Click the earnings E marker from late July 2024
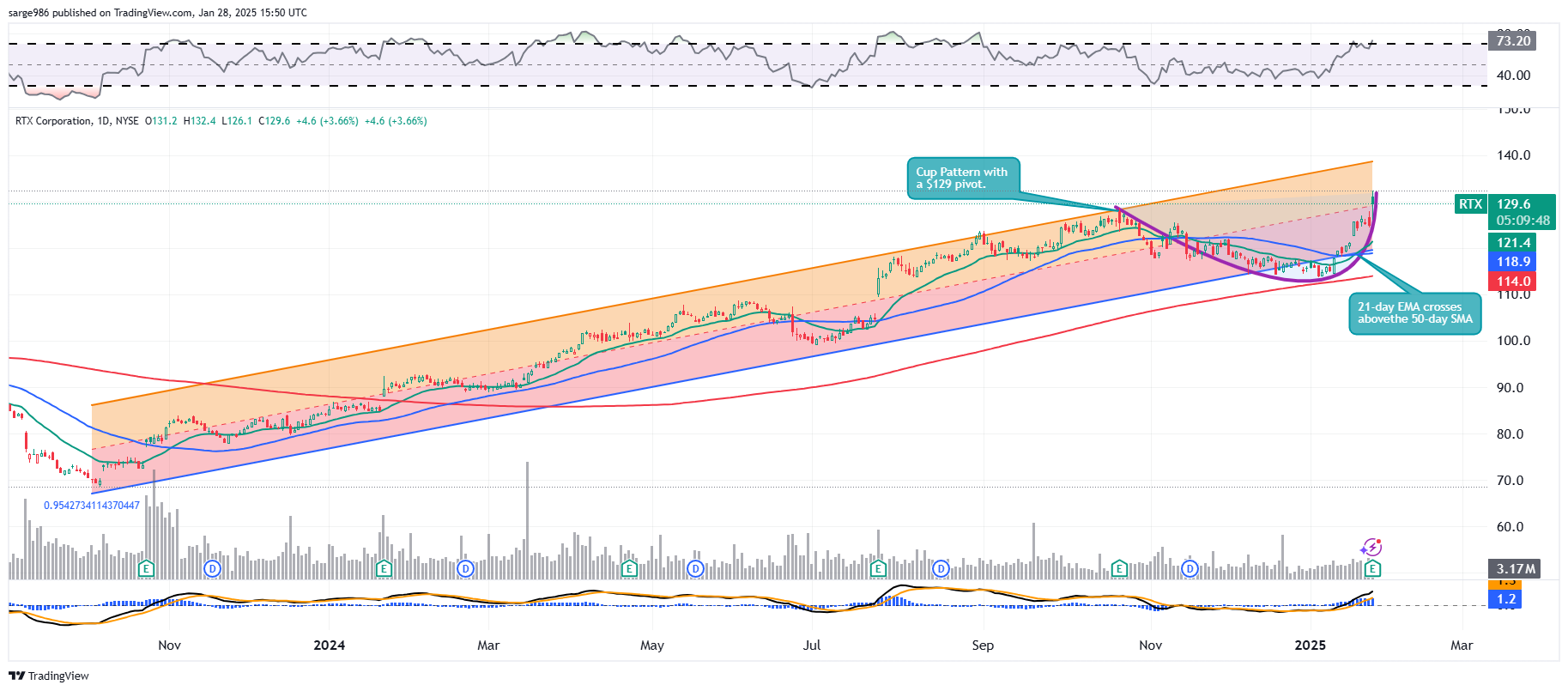Screen dimensions: 1568x691 (877, 568)
